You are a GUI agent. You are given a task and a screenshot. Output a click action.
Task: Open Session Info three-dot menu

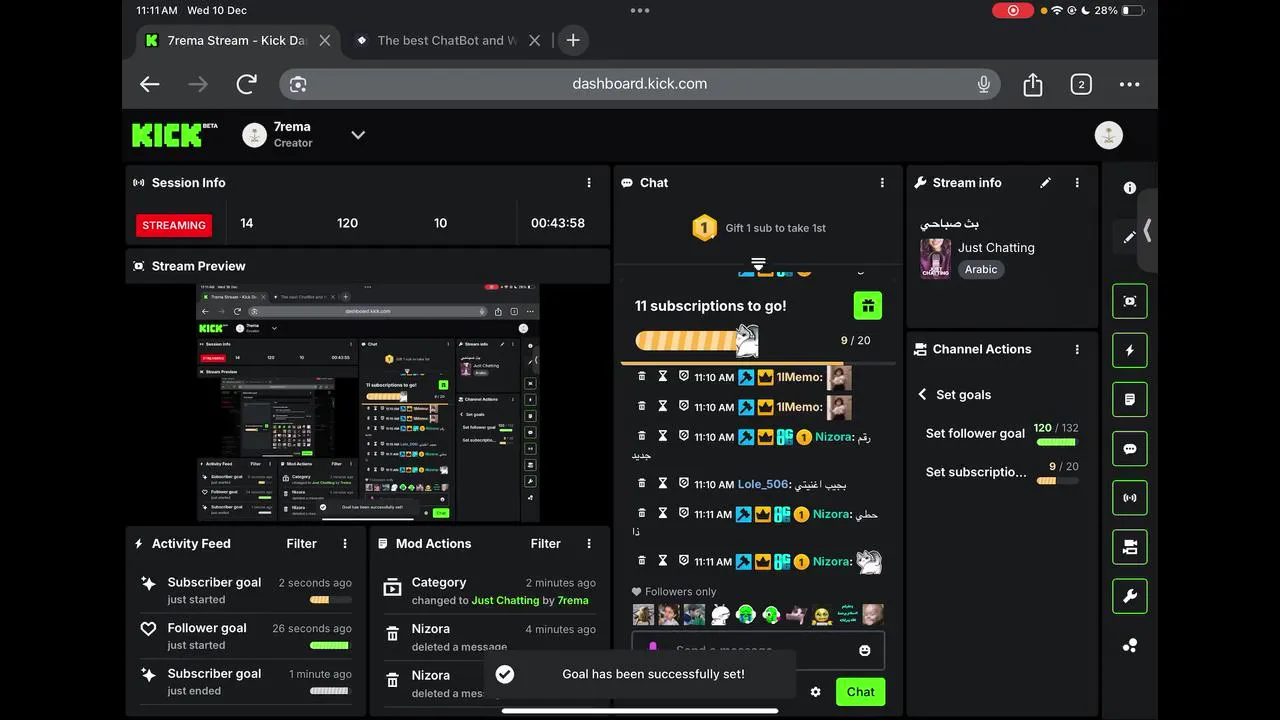point(589,183)
